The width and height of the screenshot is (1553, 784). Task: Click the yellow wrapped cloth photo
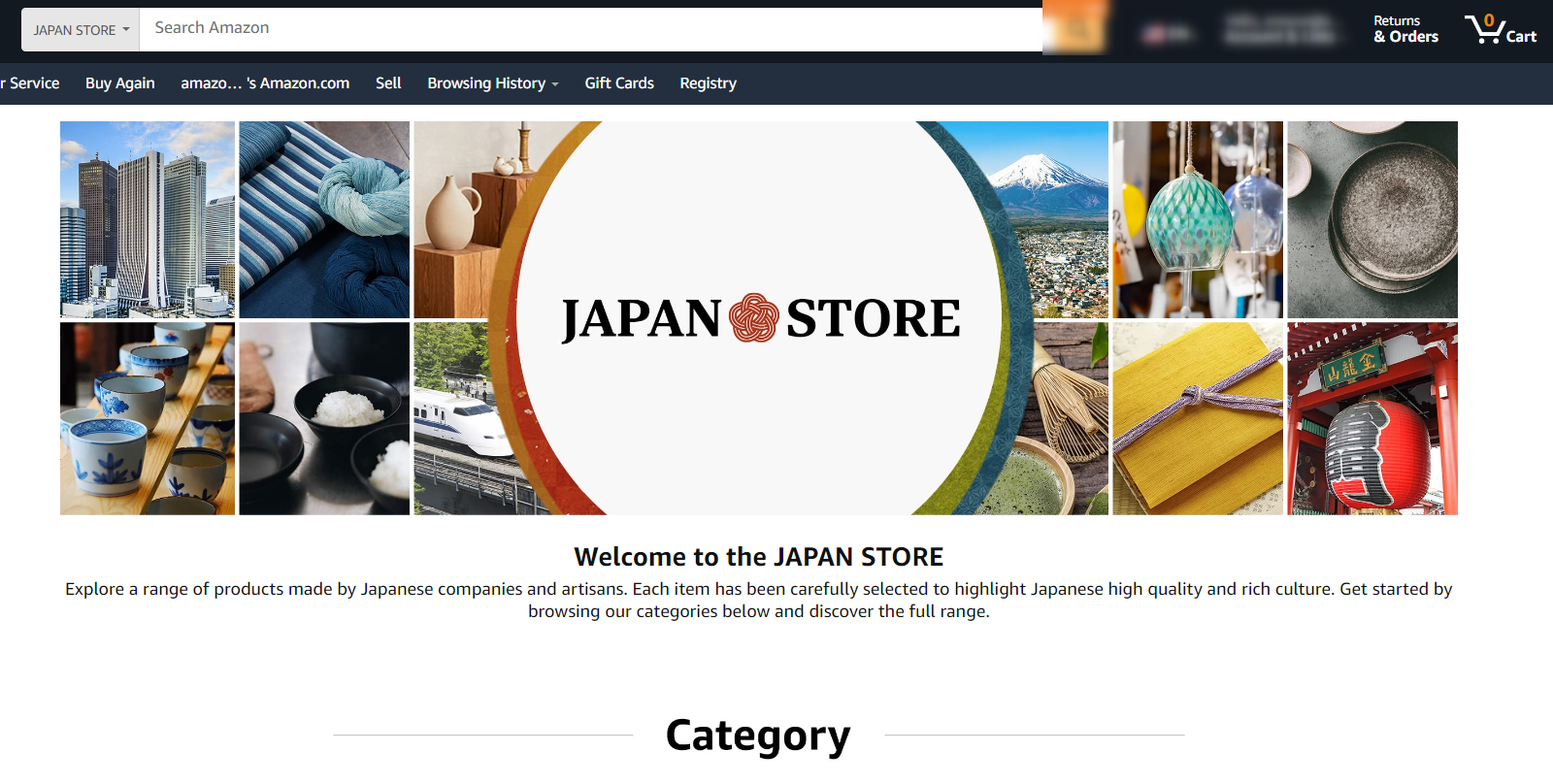(x=1198, y=419)
